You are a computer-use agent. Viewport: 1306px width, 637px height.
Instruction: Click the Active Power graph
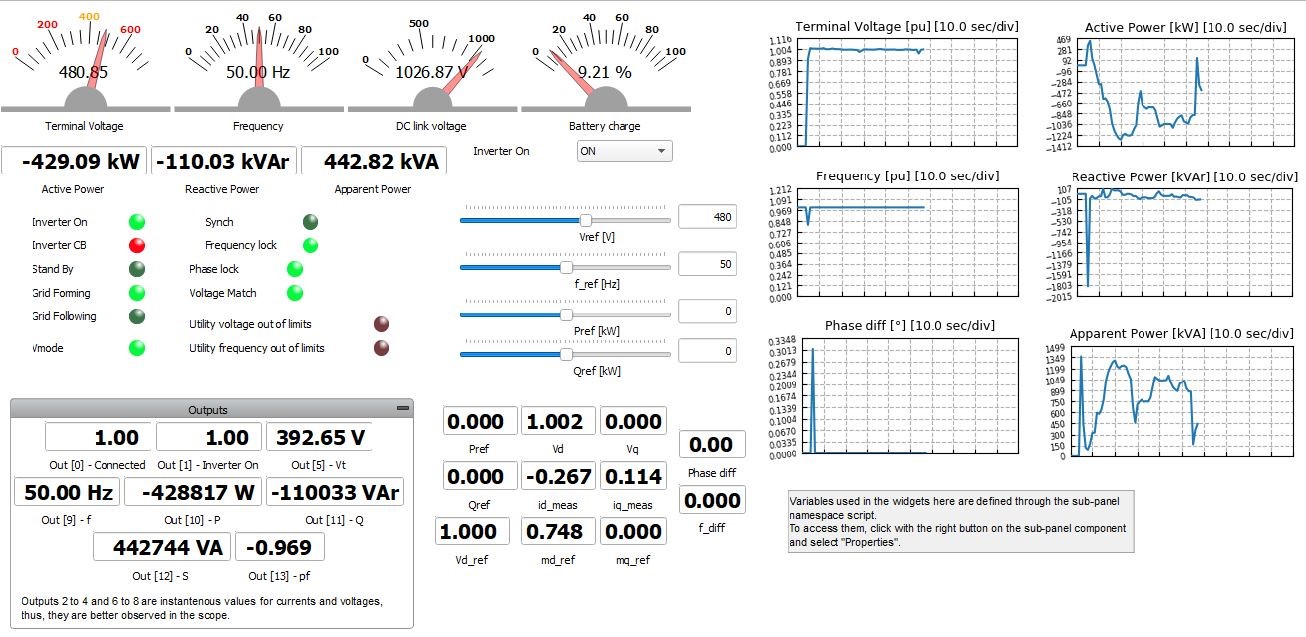click(1176, 92)
